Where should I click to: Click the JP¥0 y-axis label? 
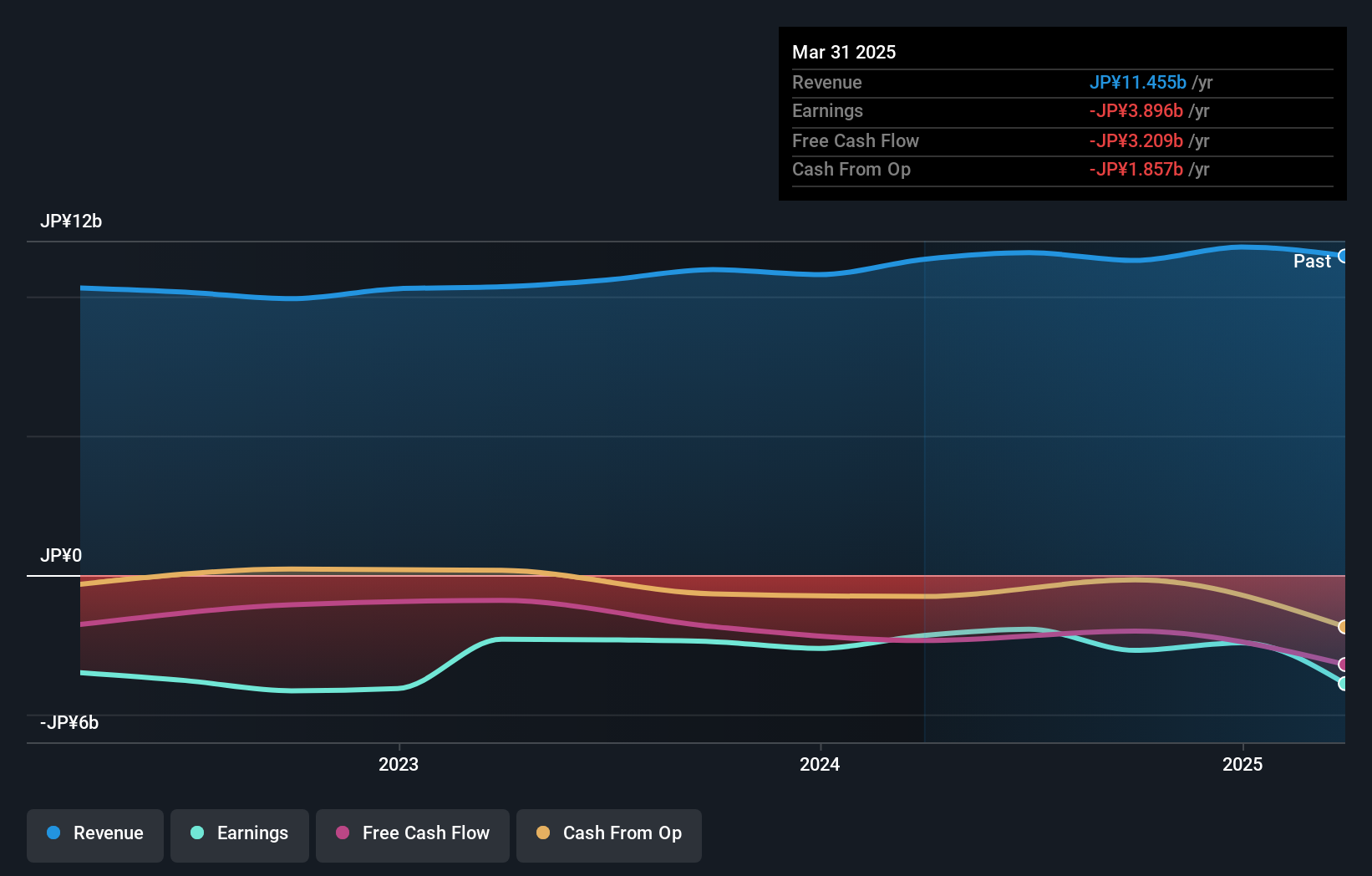[61, 556]
